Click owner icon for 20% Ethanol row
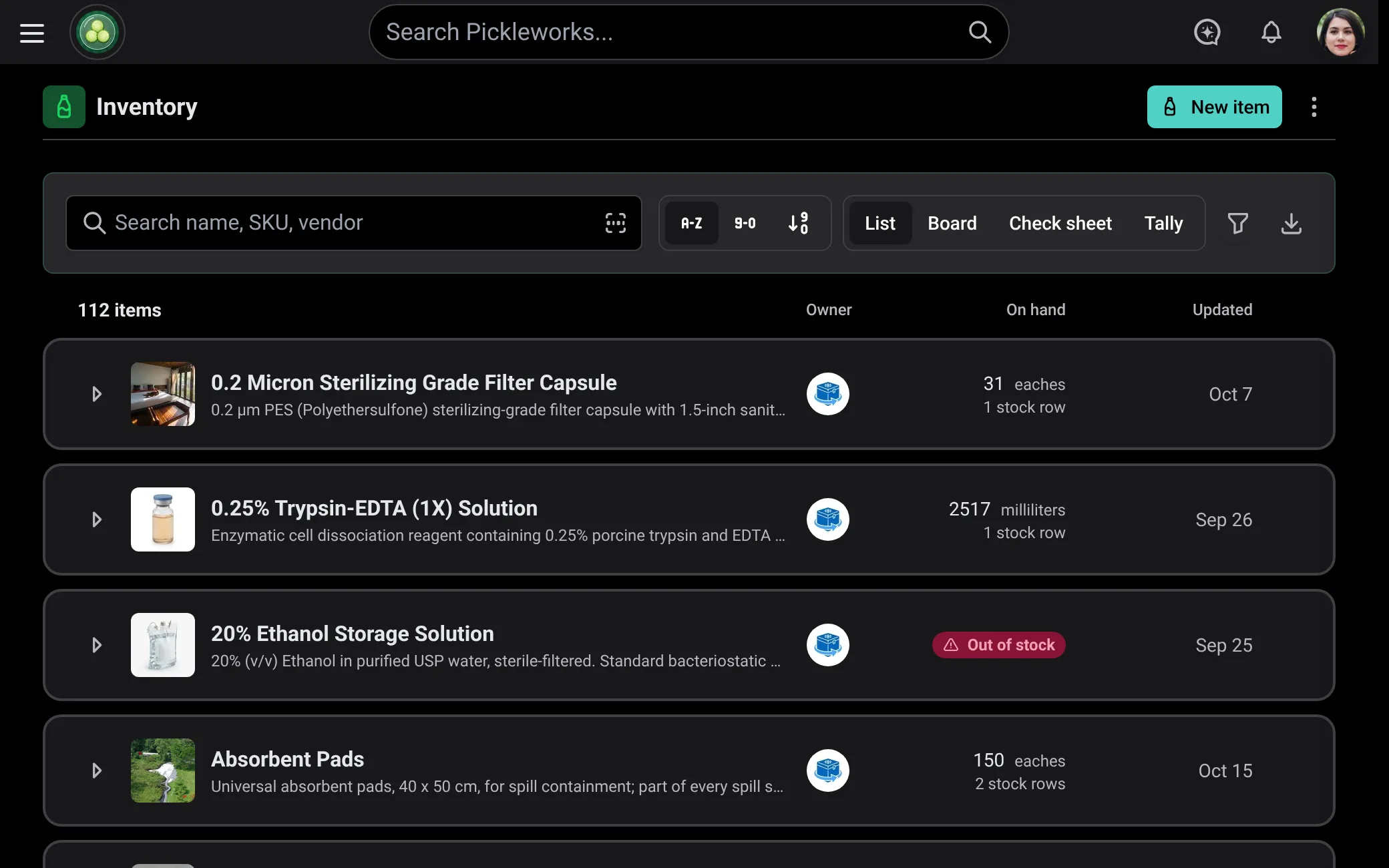The height and width of the screenshot is (868, 1389). click(828, 645)
